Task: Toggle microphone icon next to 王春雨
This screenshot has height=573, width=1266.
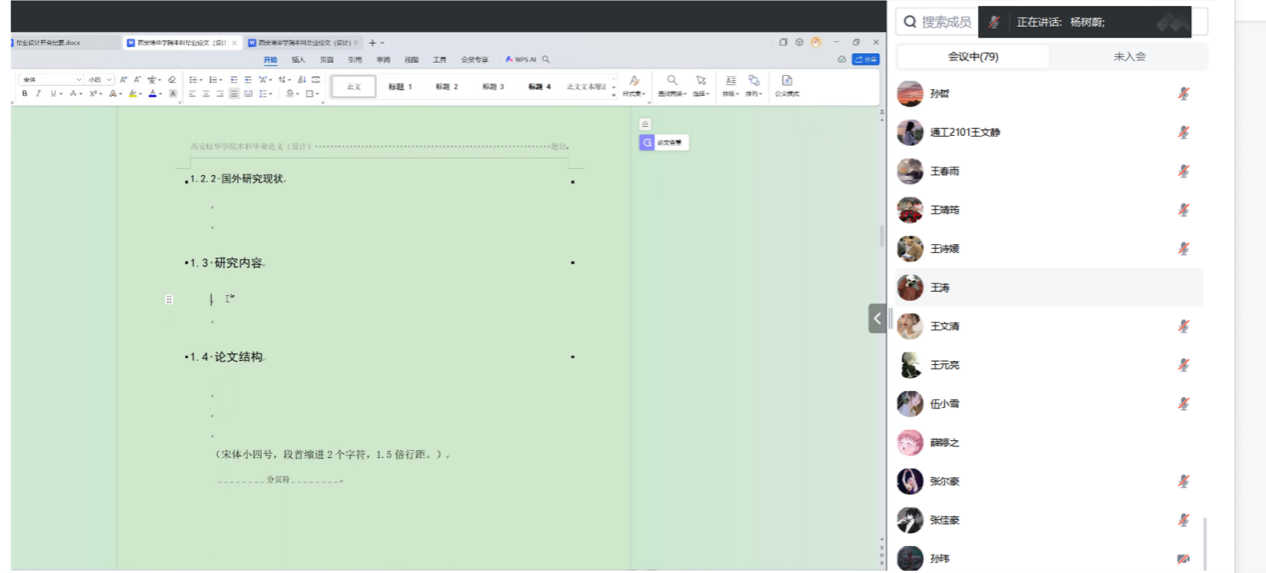Action: point(1184,171)
